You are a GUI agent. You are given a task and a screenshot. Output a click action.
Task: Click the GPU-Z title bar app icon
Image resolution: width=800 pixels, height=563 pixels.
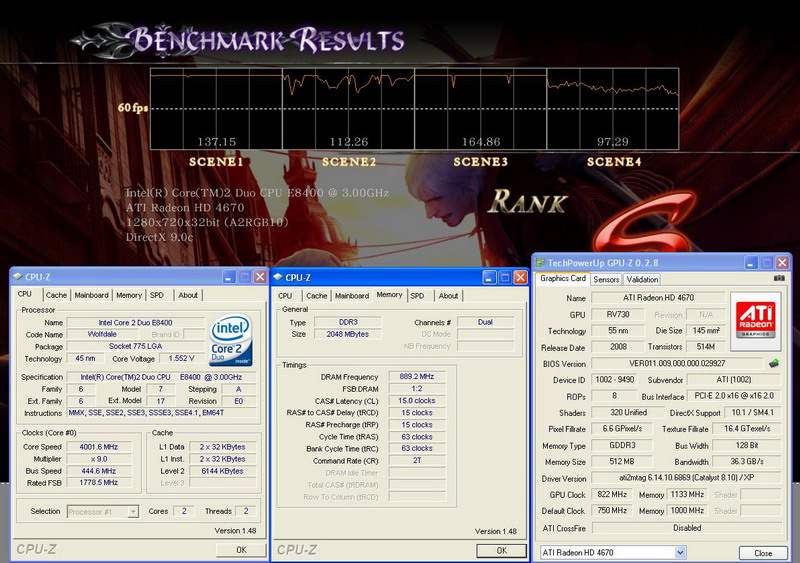coord(540,263)
